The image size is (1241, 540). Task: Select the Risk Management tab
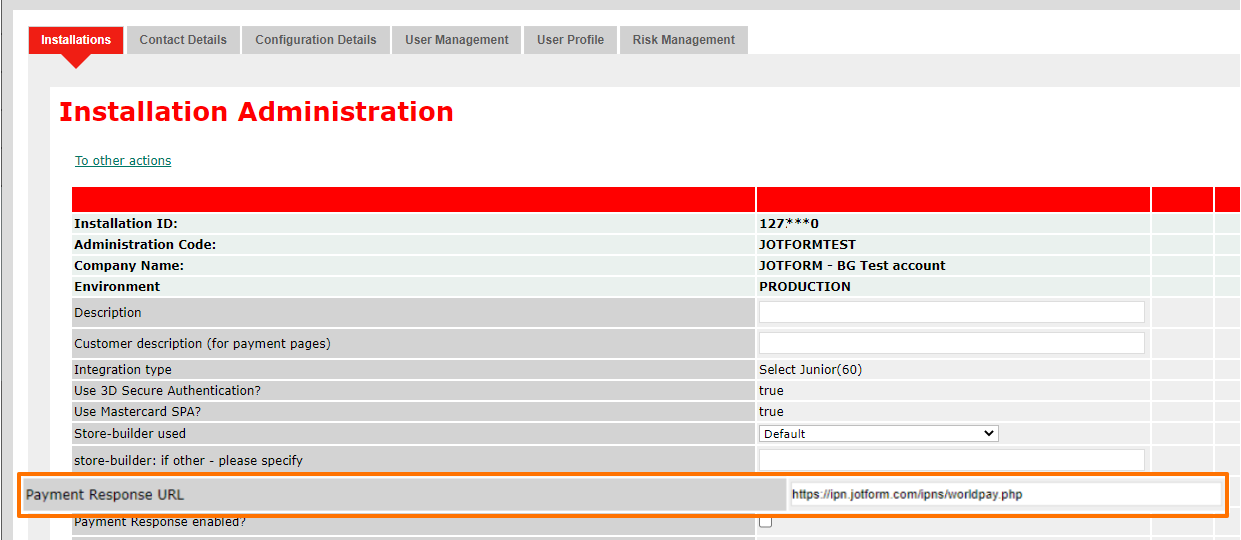click(x=684, y=40)
